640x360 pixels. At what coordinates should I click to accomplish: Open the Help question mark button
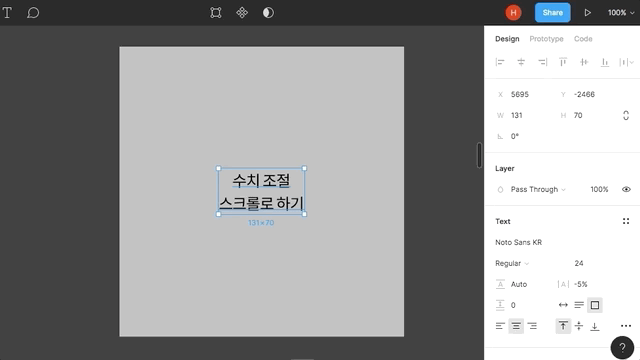(622, 347)
